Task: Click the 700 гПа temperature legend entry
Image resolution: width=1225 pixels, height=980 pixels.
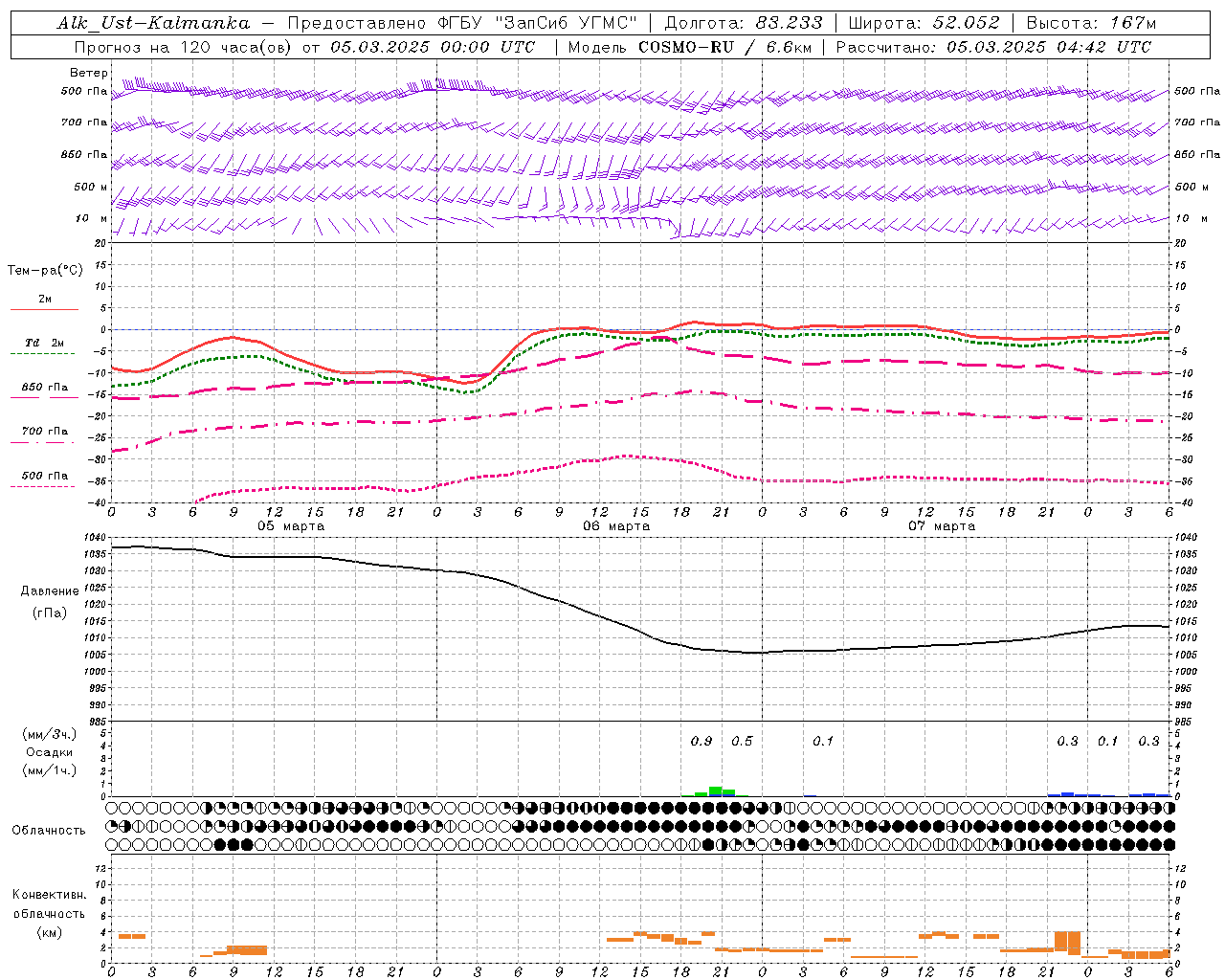Action: (44, 432)
